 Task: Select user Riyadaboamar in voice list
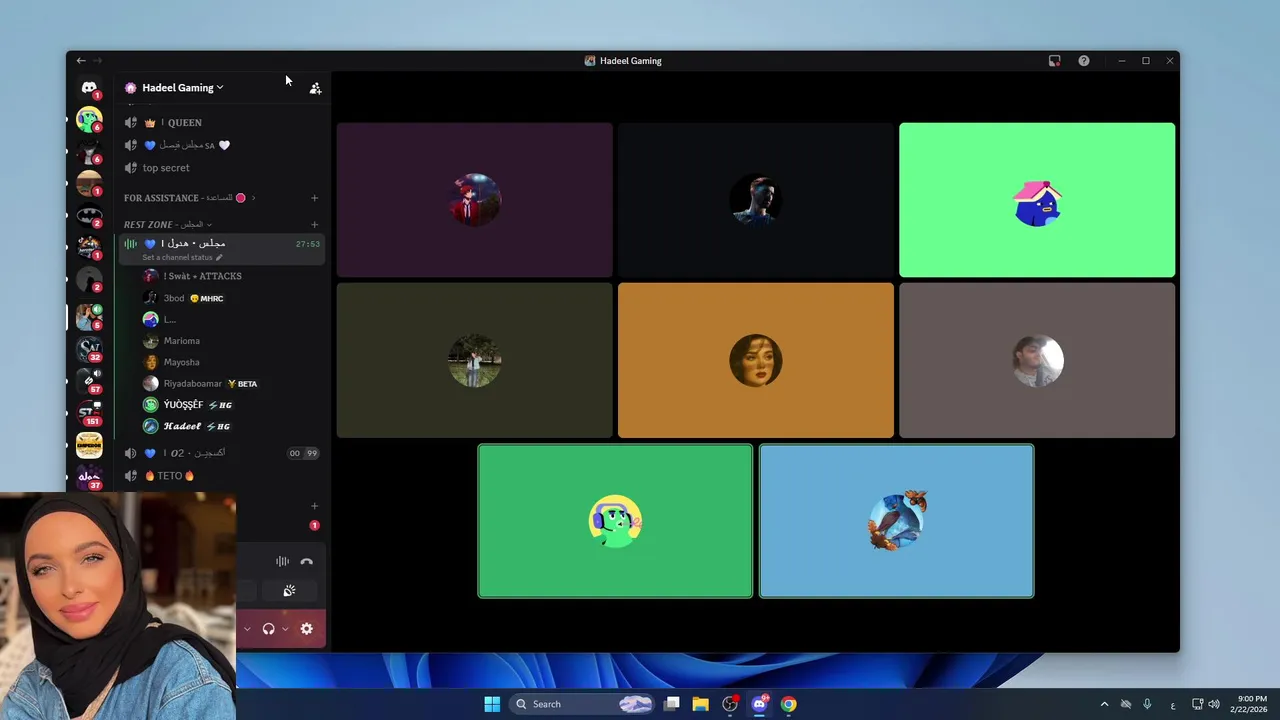coord(232,384)
